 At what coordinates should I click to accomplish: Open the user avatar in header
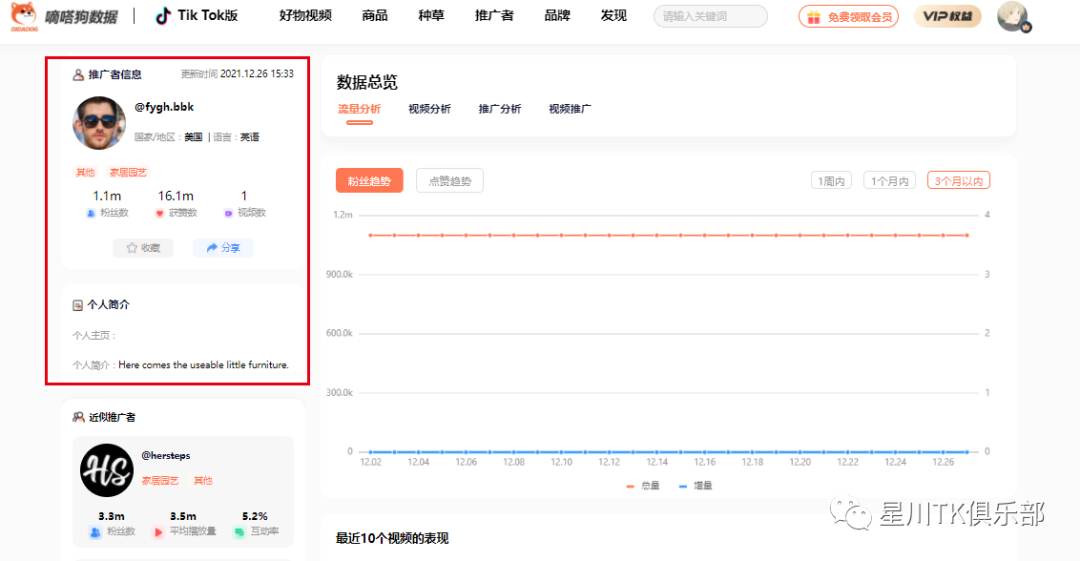click(1012, 17)
